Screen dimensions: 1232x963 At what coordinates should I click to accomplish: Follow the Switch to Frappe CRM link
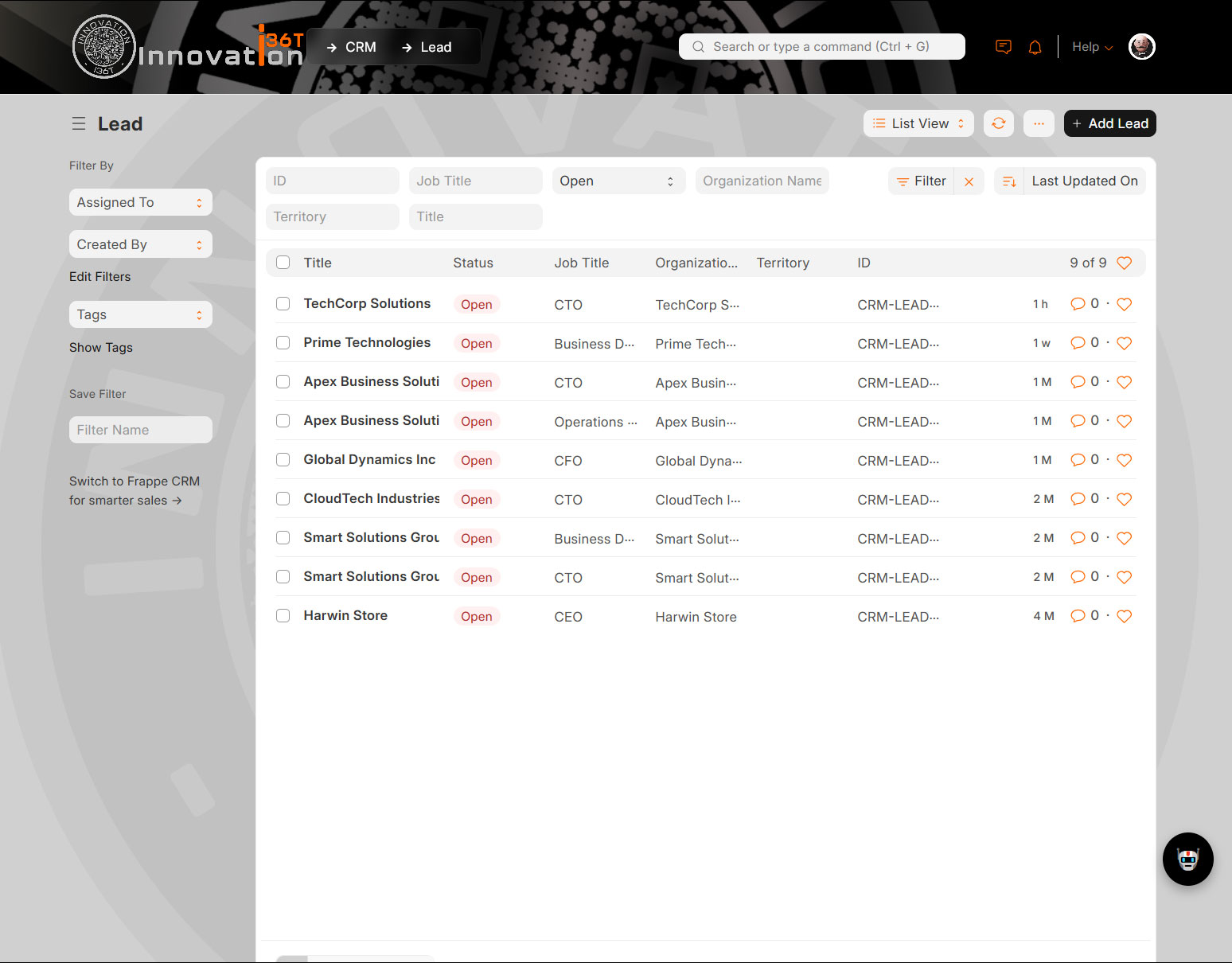click(x=134, y=491)
